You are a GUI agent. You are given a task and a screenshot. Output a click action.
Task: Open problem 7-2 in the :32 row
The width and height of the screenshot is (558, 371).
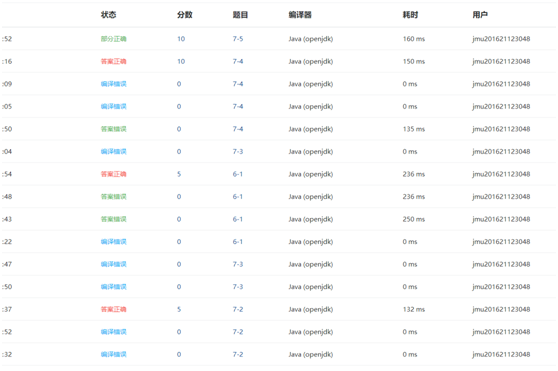(238, 354)
